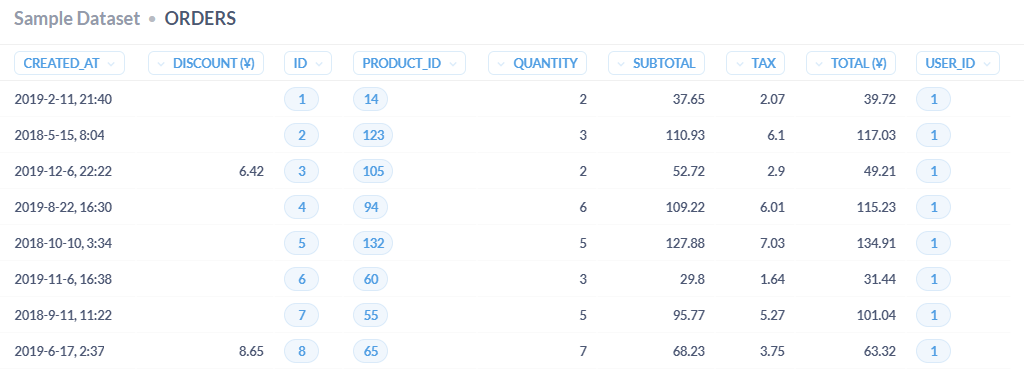Open product ID 65 link
The image size is (1024, 369).
370,351
